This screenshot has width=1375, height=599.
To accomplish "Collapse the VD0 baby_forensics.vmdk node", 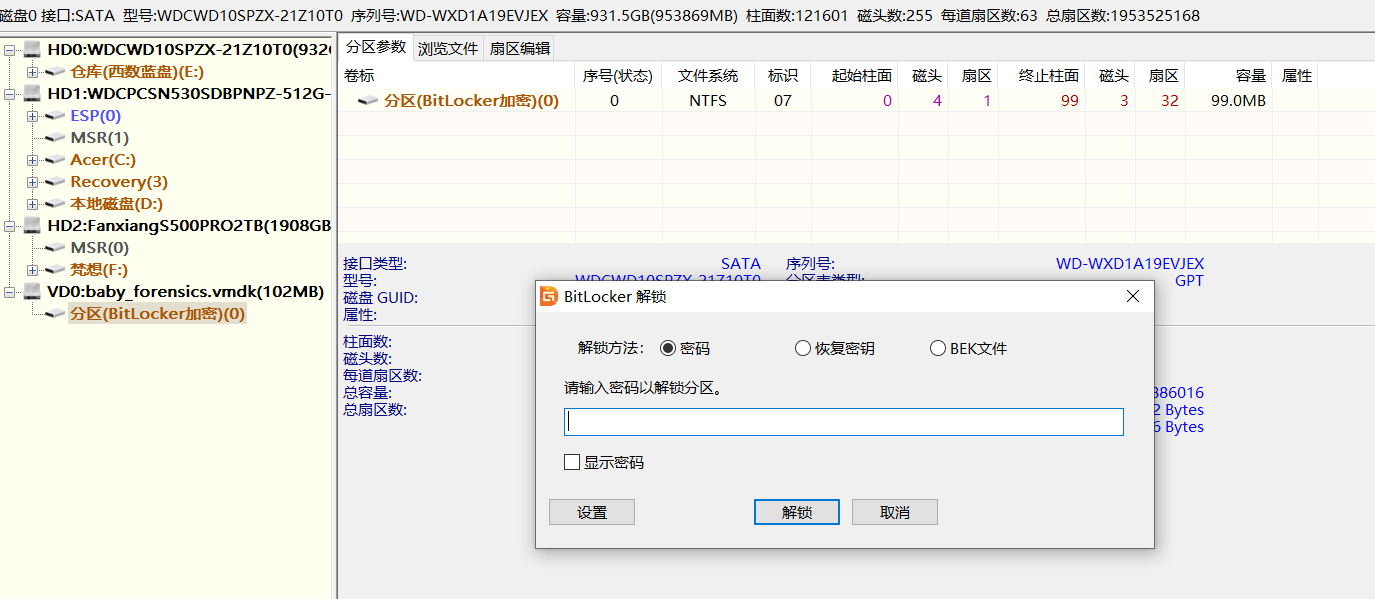I will [x=10, y=291].
